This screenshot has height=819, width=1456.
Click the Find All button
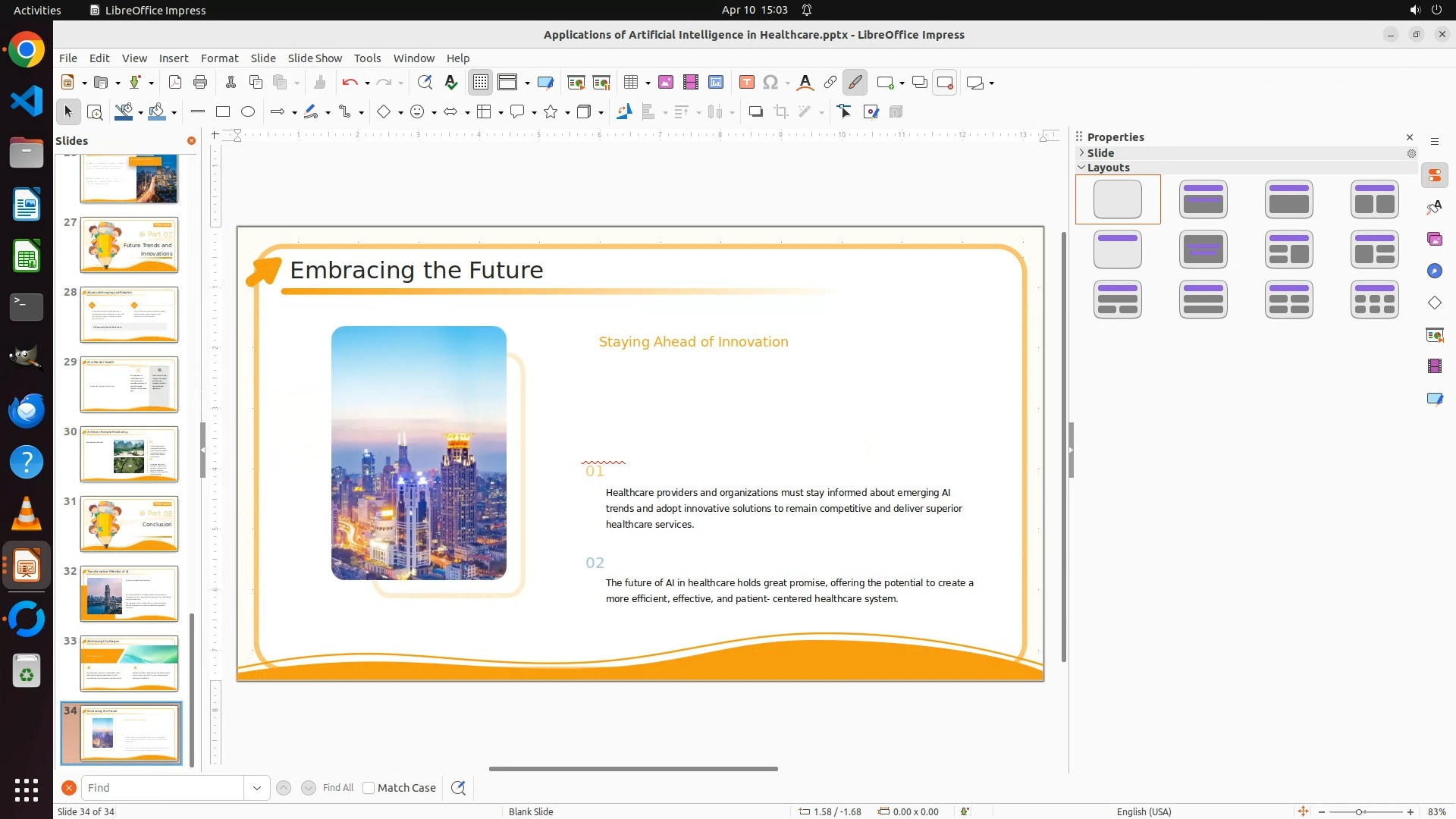[338, 788]
